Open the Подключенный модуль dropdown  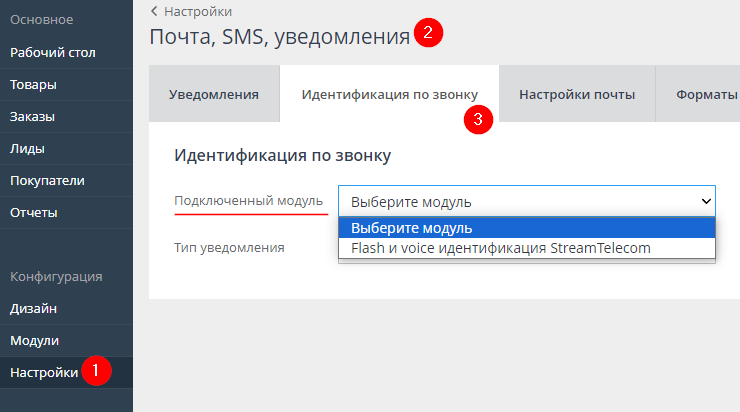click(526, 201)
